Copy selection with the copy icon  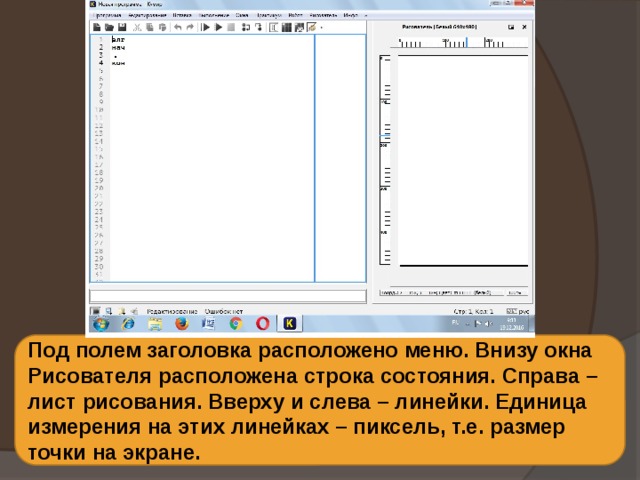150,27
